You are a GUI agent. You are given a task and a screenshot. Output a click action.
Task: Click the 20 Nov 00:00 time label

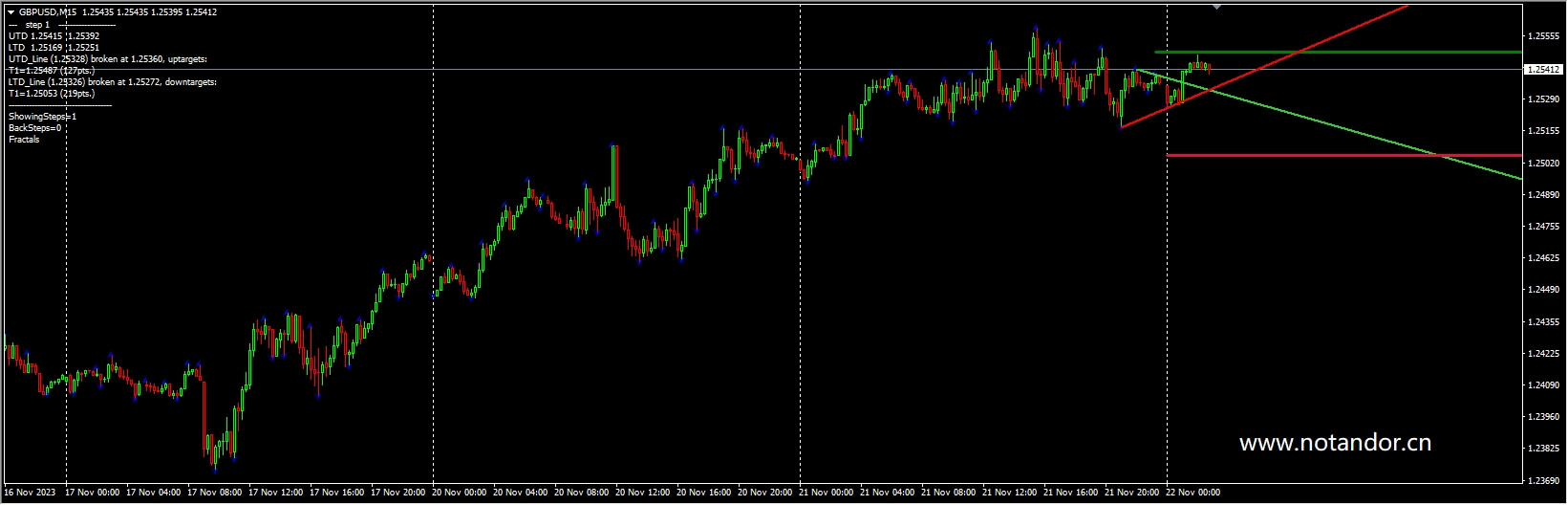point(460,493)
